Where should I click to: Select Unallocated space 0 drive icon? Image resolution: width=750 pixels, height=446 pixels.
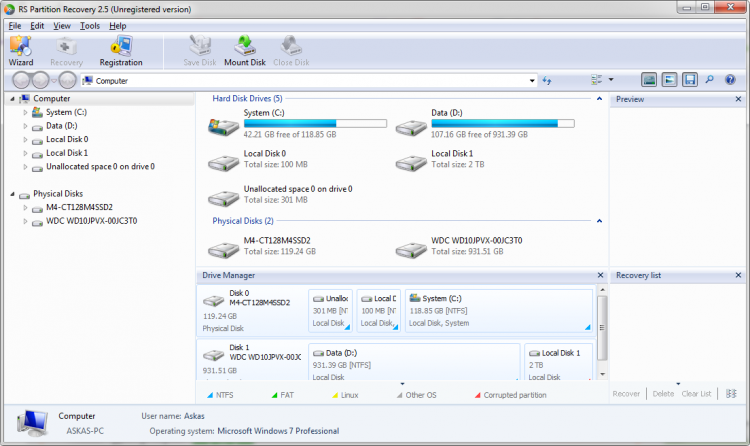point(223,198)
